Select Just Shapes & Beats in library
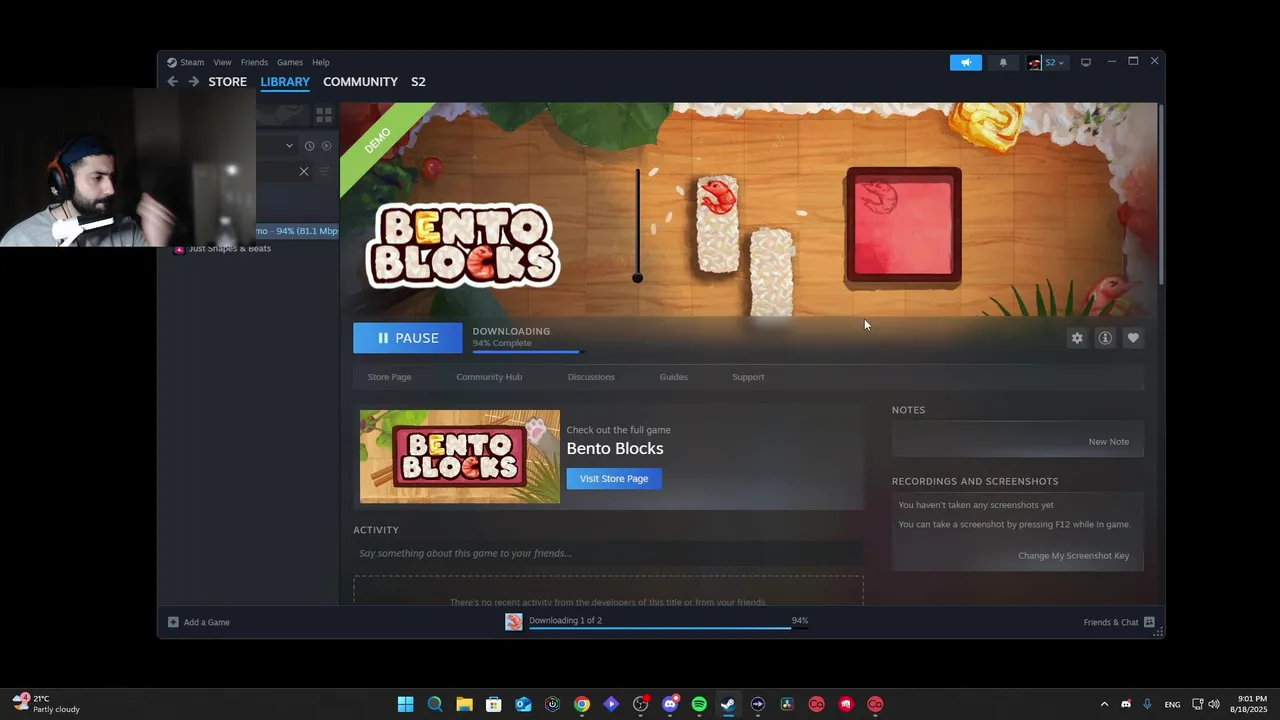 (229, 248)
